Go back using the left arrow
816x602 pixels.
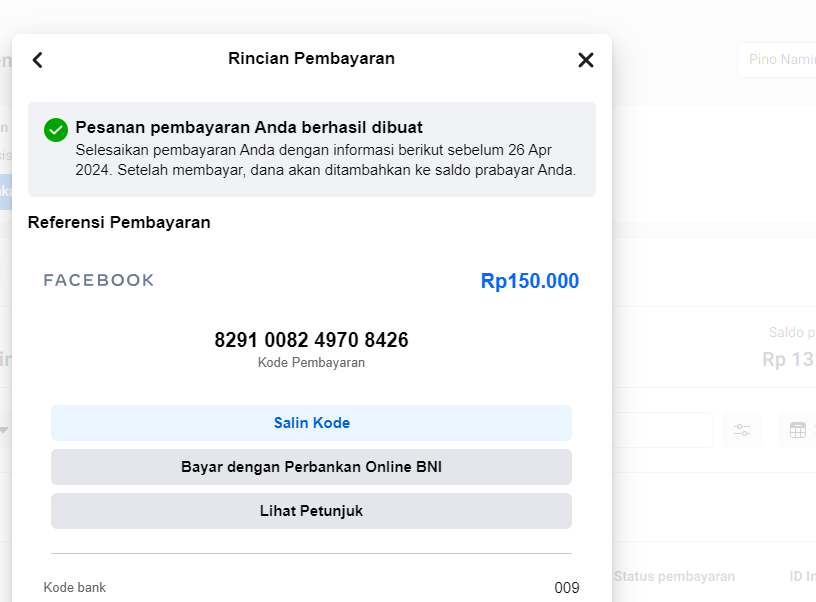(38, 60)
